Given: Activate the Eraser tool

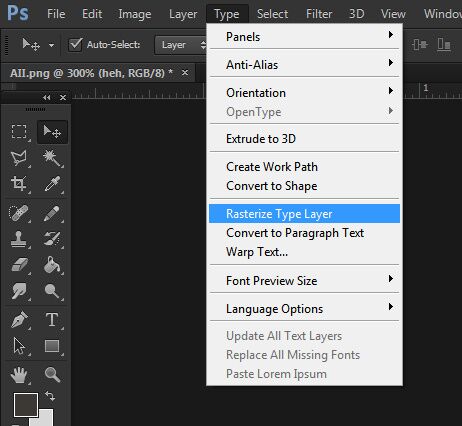Looking at the screenshot, I should [x=19, y=265].
